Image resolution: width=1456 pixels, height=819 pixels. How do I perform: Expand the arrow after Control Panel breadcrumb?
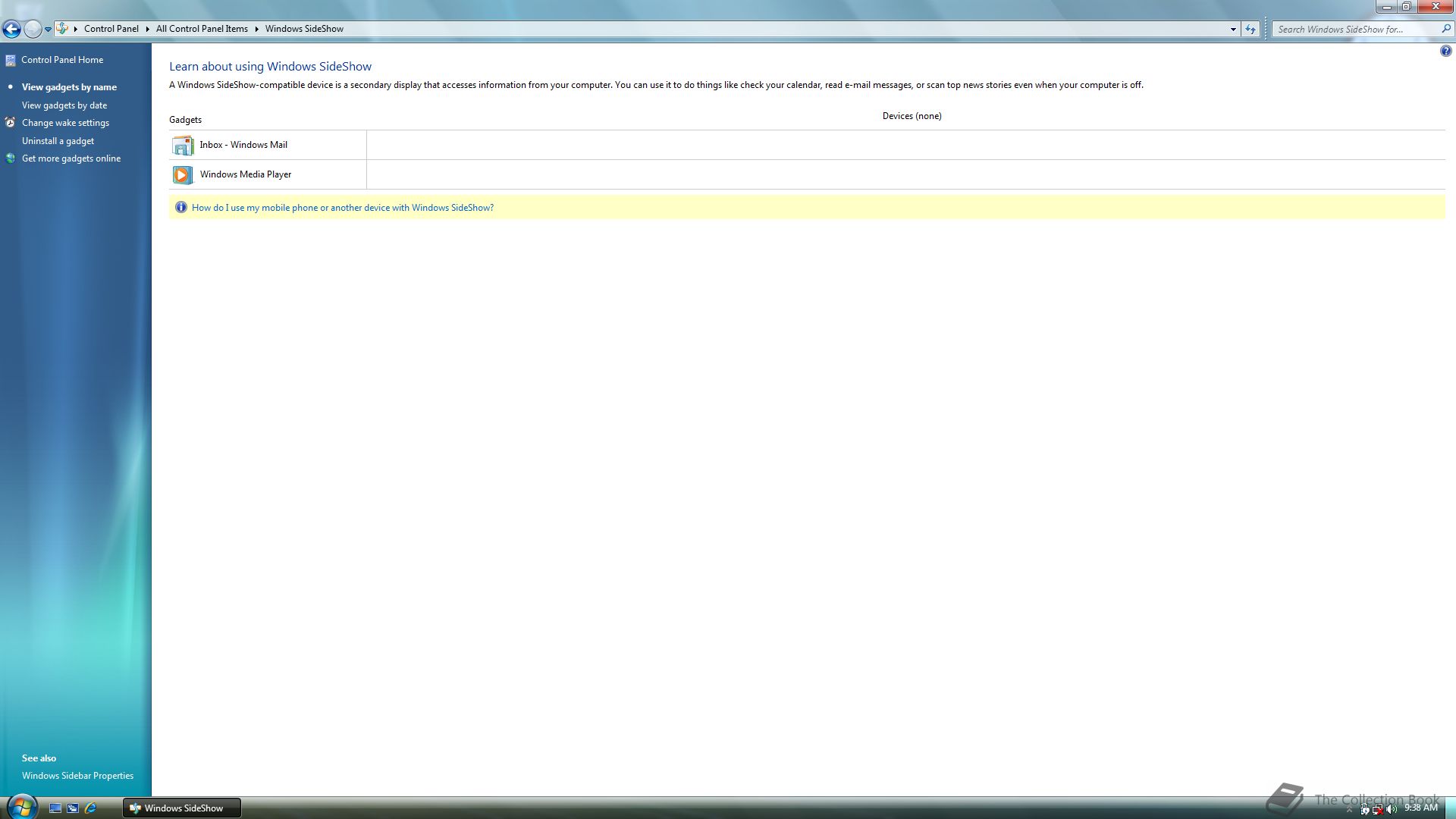pos(147,29)
